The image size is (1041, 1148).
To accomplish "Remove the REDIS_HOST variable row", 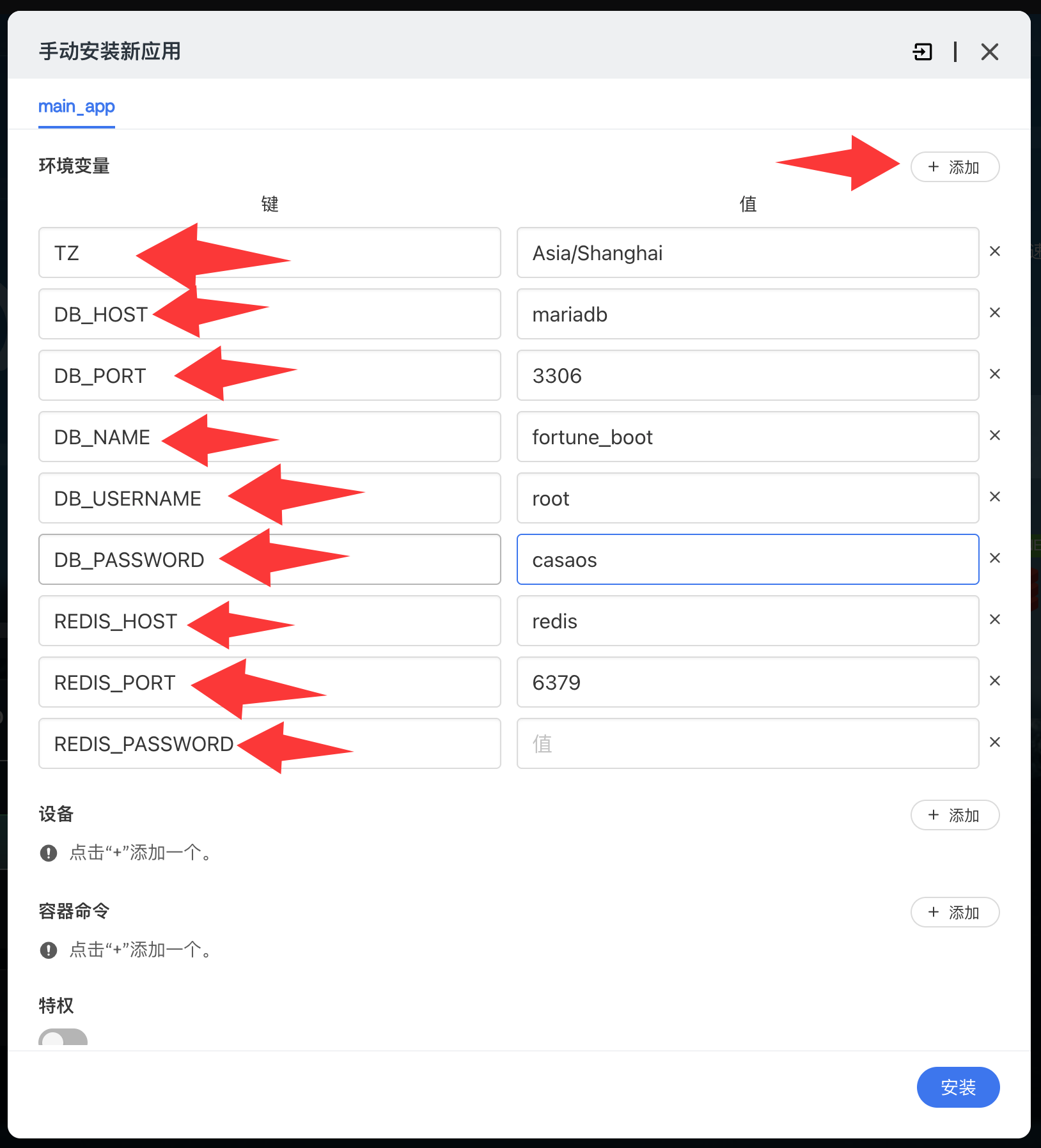I will [994, 620].
